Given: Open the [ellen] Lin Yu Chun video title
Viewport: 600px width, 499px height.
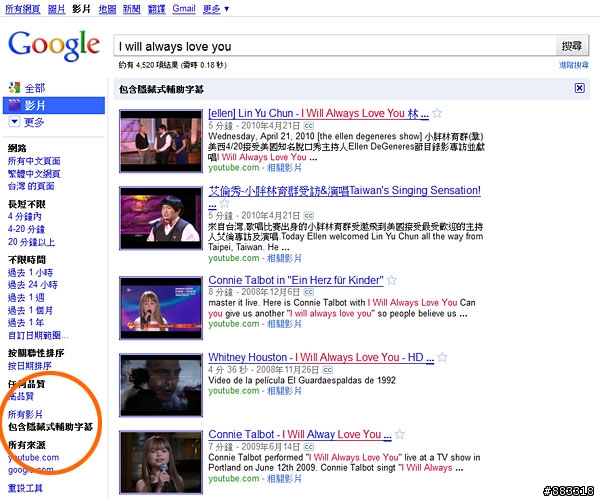Looking at the screenshot, I should point(318,113).
